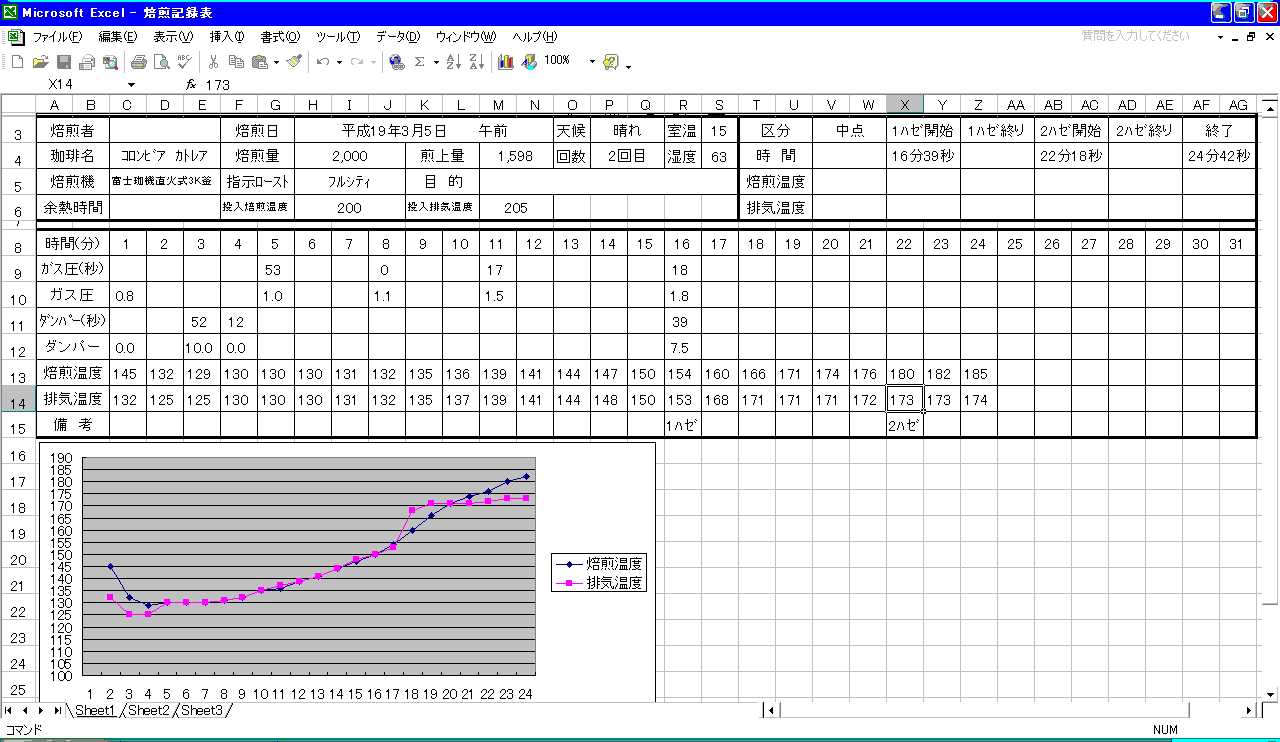
Task: Select the 24分42秒 end time cell
Action: [1219, 156]
